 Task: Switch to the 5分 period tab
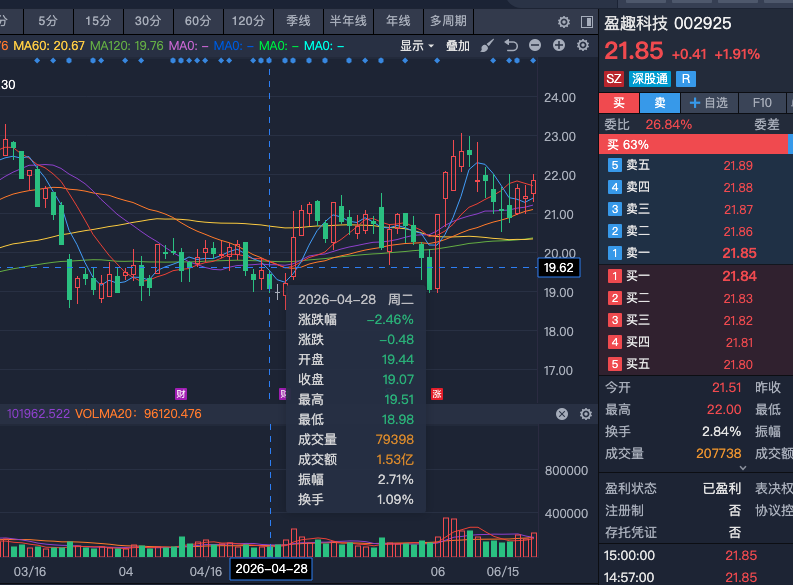[48, 21]
